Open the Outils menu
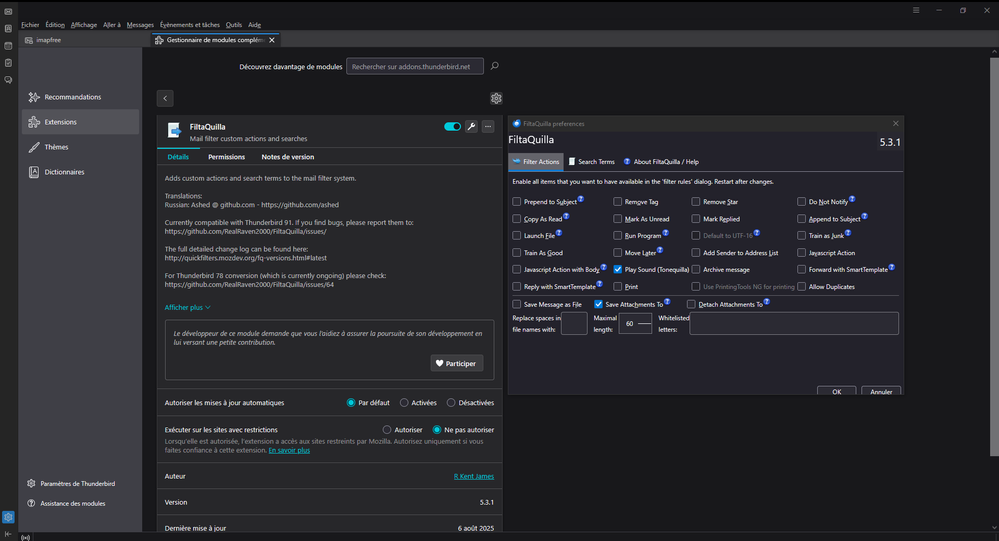This screenshot has width=999, height=541. click(234, 24)
